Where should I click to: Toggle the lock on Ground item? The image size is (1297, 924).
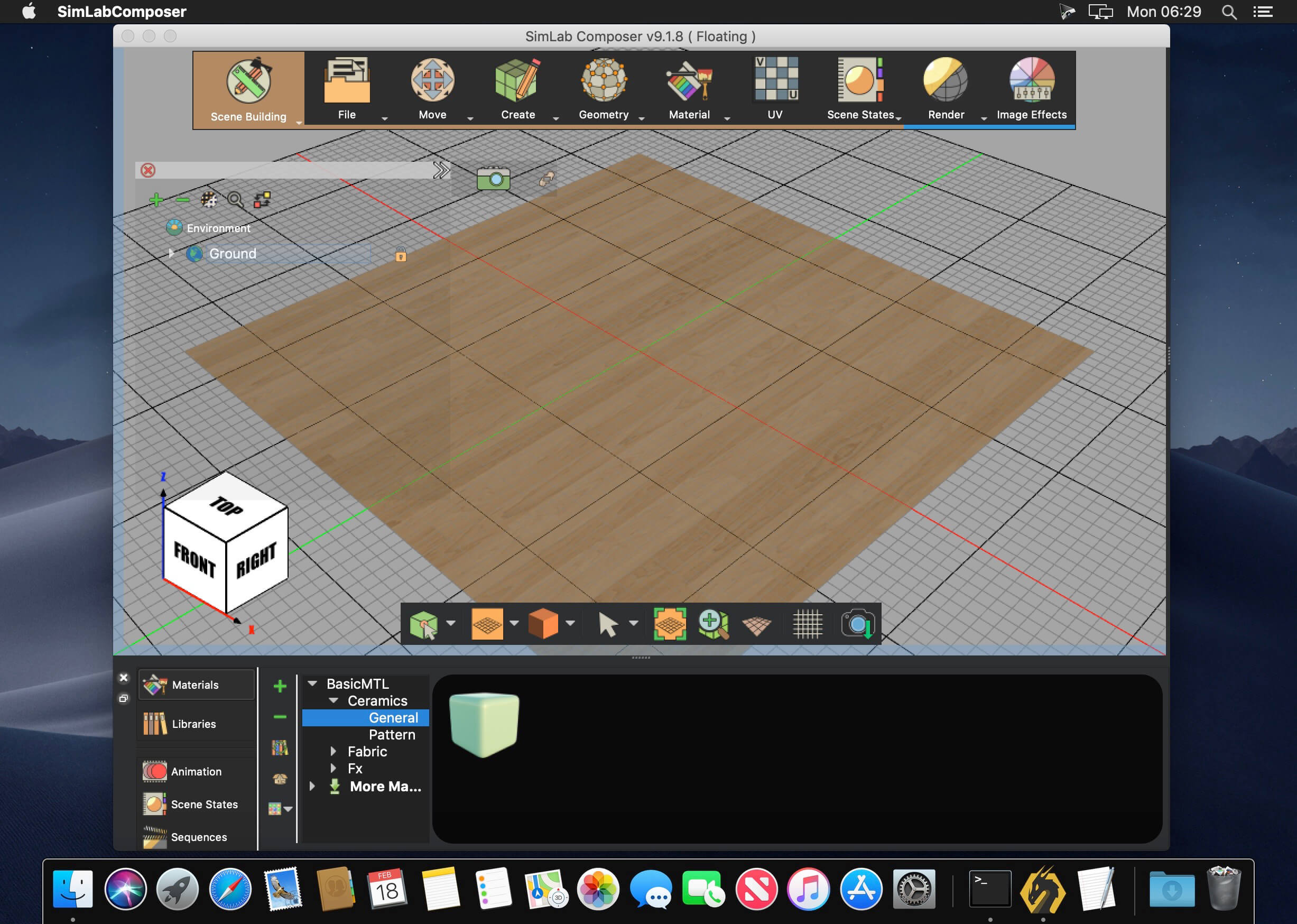coord(401,255)
